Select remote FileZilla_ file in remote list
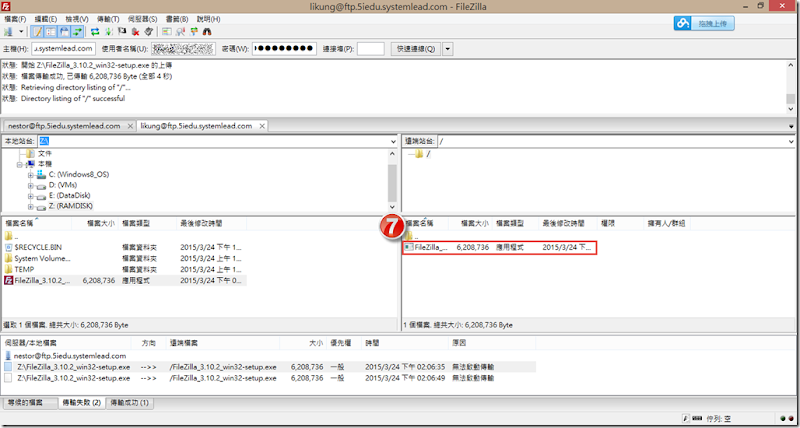This screenshot has height=428, width=800. pyautogui.click(x=499, y=247)
